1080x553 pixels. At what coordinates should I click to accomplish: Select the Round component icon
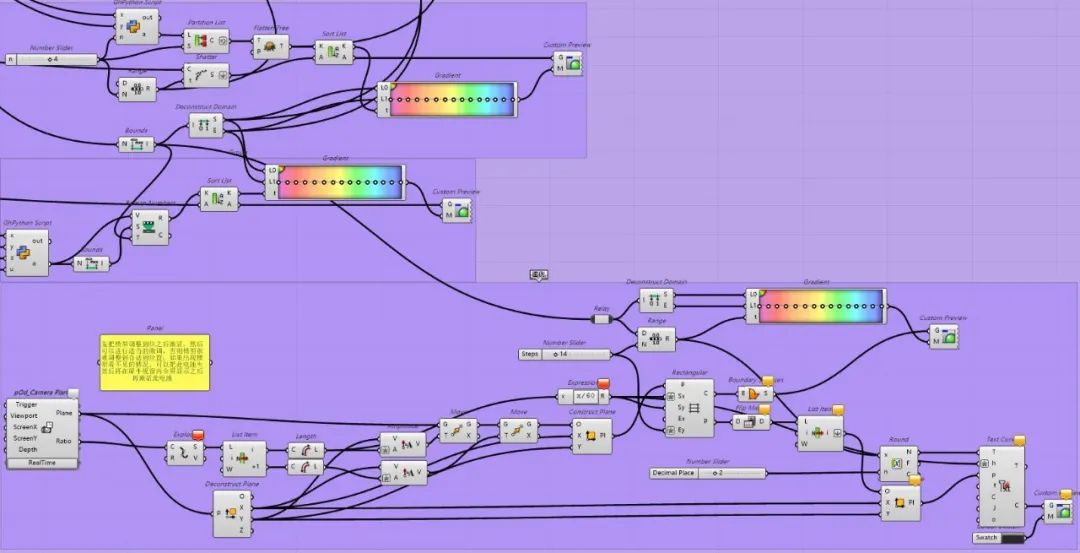898,464
